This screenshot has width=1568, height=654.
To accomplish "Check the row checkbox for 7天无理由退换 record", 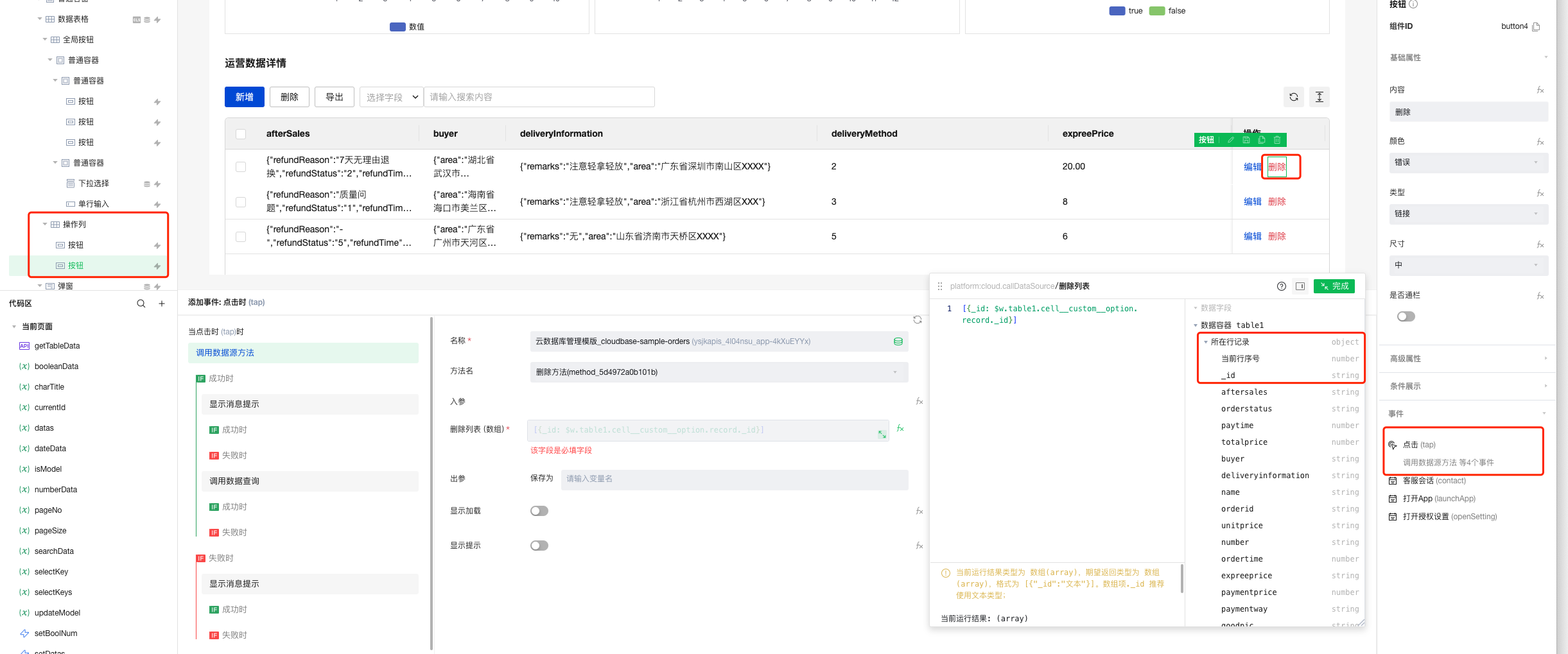I will [241, 167].
